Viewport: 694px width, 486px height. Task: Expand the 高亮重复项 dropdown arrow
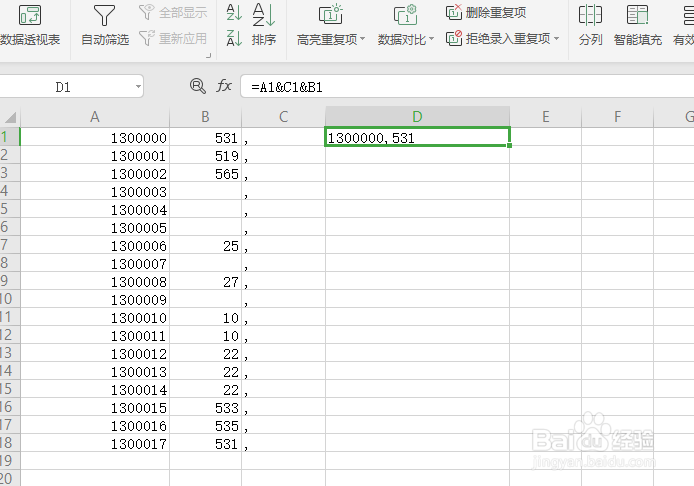pos(362,39)
